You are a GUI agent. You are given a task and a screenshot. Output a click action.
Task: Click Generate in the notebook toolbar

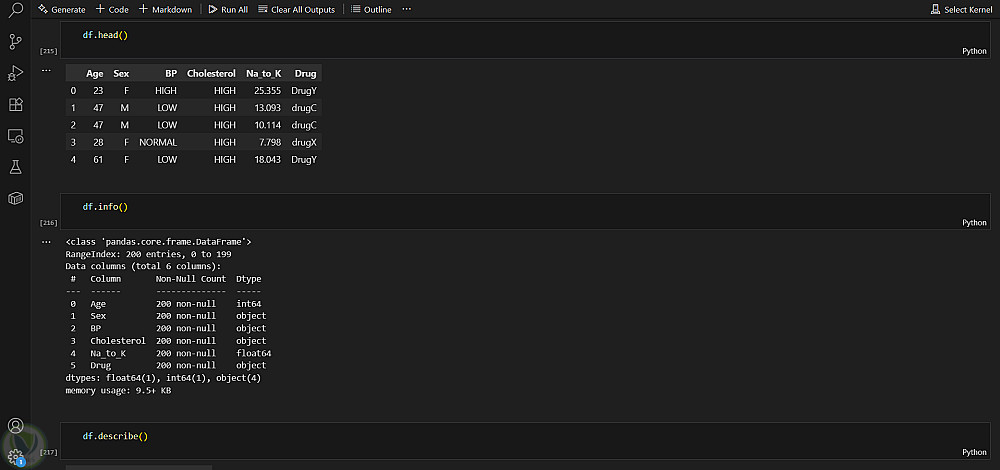click(x=62, y=9)
